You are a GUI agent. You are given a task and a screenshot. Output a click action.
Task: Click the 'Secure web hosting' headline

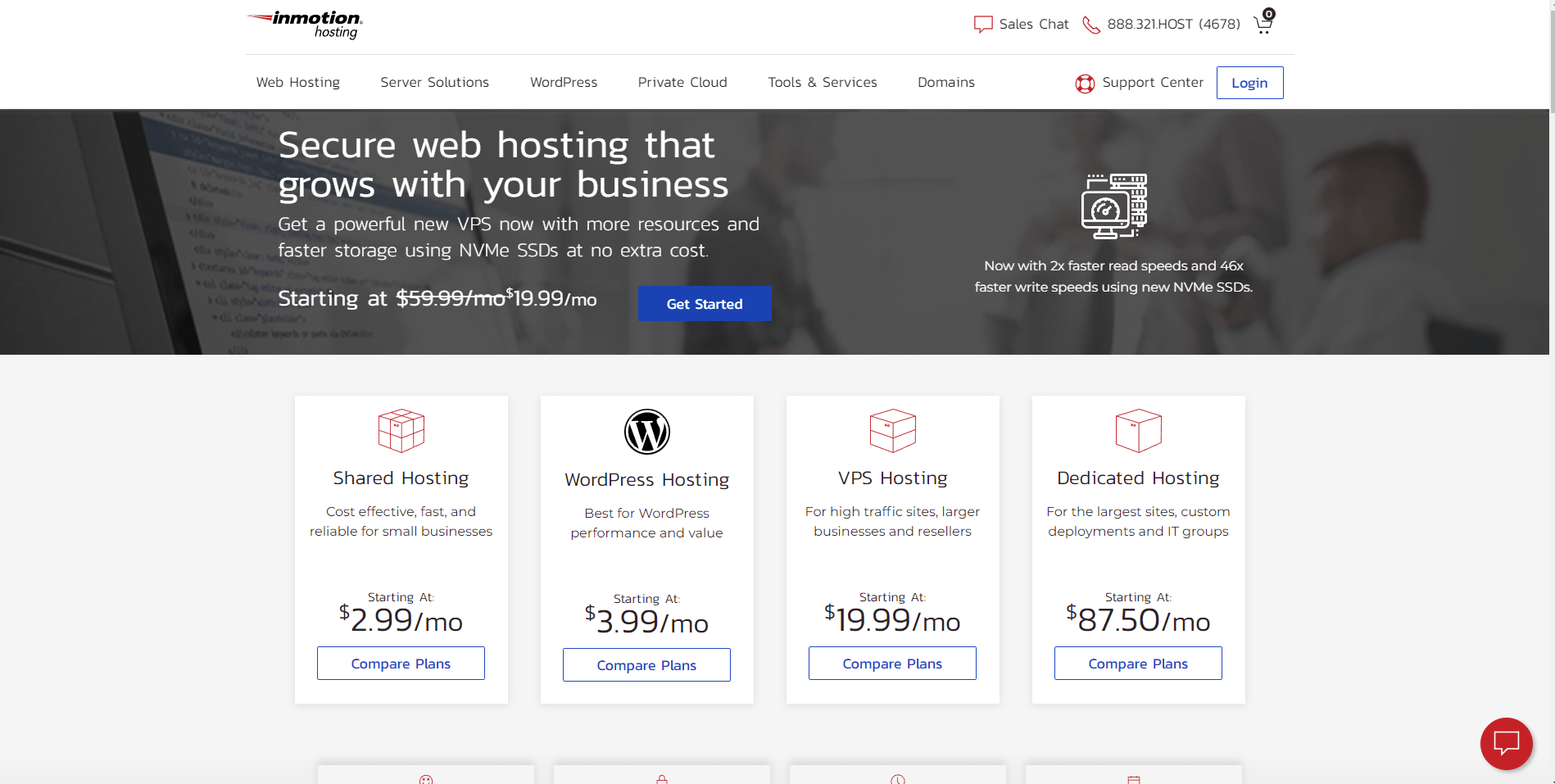coord(503,165)
